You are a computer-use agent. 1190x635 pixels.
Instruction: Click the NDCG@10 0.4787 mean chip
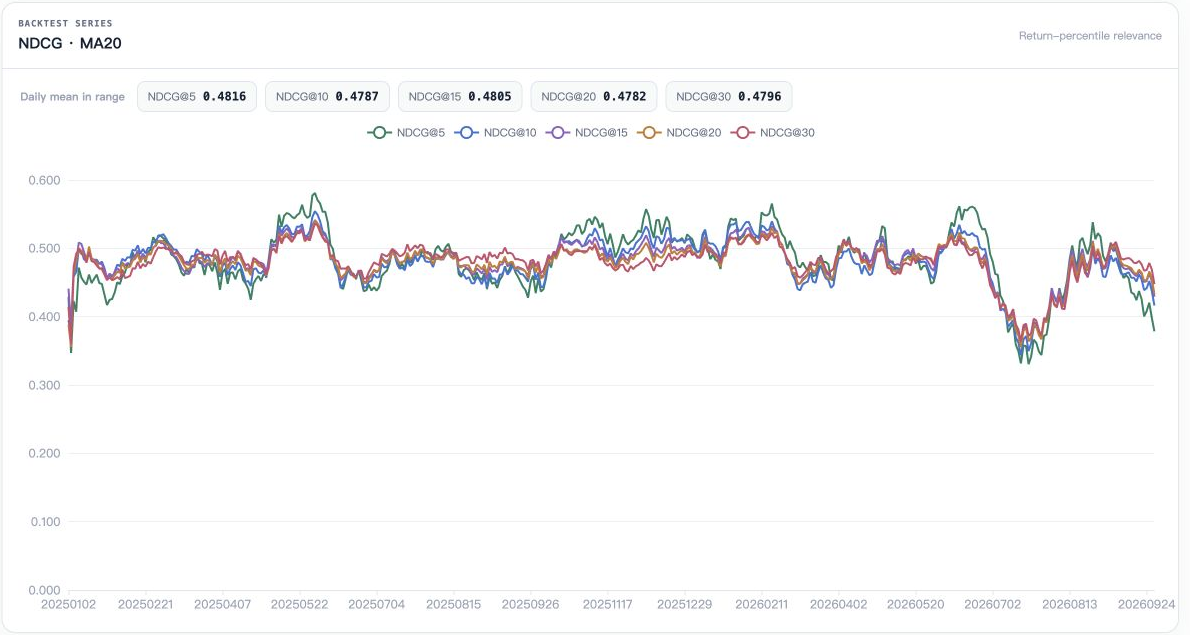327,96
